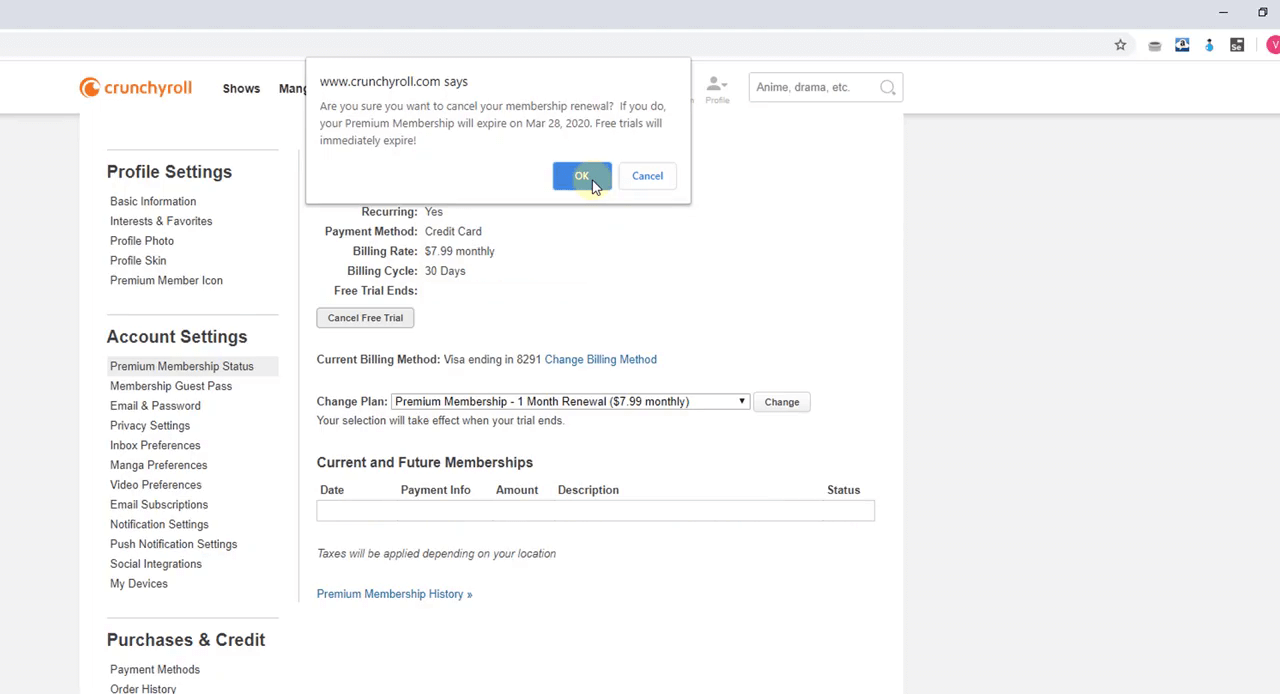Open Premium Member Icon settings
The width and height of the screenshot is (1280, 694).
(x=166, y=281)
